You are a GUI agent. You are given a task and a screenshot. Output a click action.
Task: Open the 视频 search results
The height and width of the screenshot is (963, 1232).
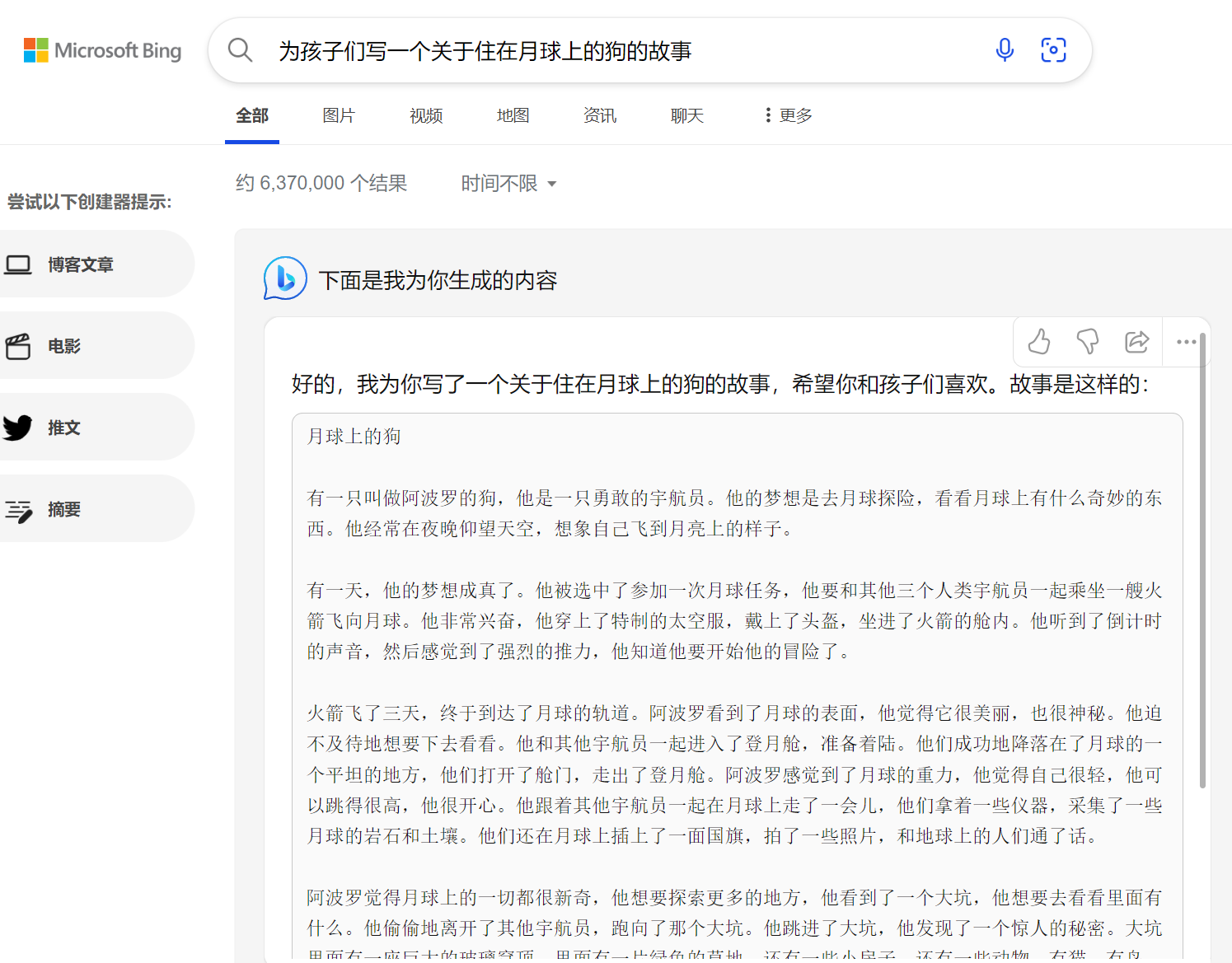point(425,115)
